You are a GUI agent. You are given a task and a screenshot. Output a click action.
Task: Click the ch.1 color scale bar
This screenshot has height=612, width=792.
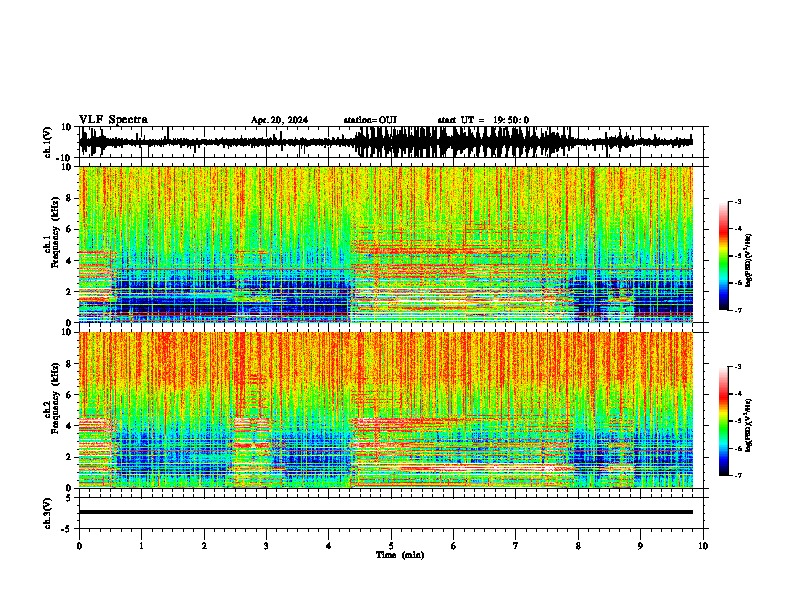pyautogui.click(x=724, y=256)
